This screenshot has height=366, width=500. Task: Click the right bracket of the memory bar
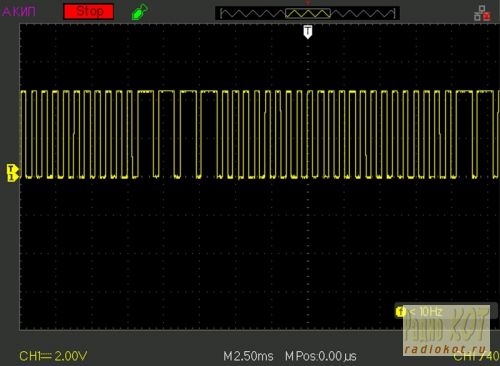click(394, 13)
